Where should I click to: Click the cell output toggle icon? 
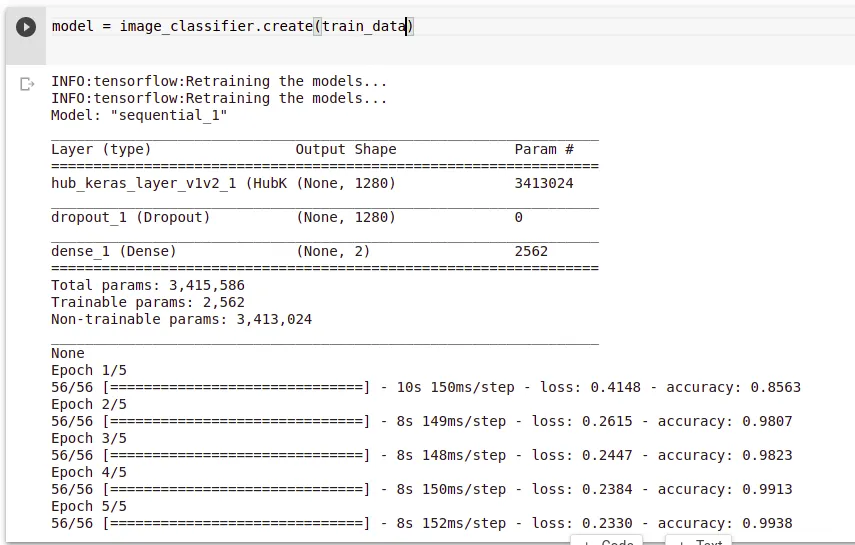click(27, 84)
